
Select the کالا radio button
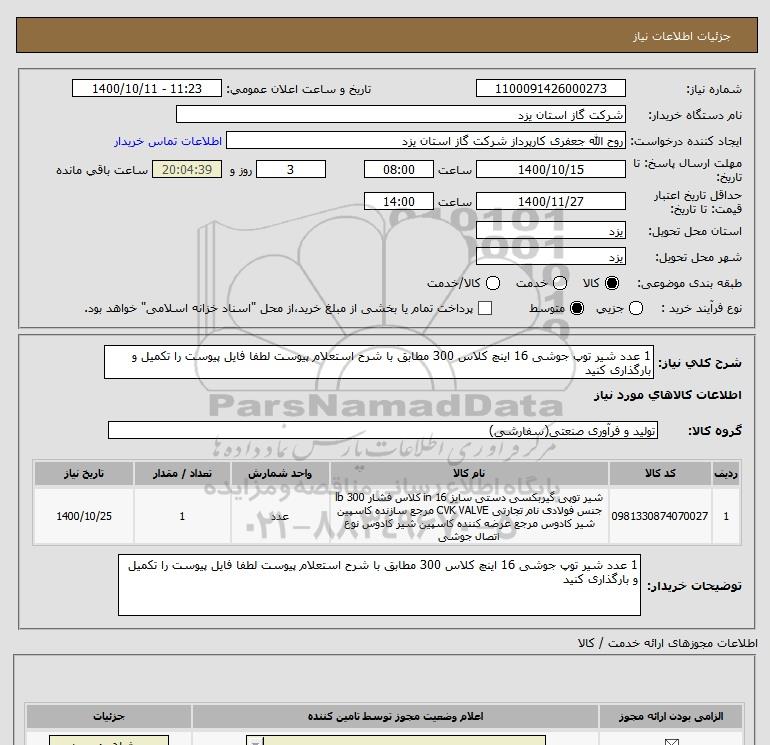(x=612, y=283)
